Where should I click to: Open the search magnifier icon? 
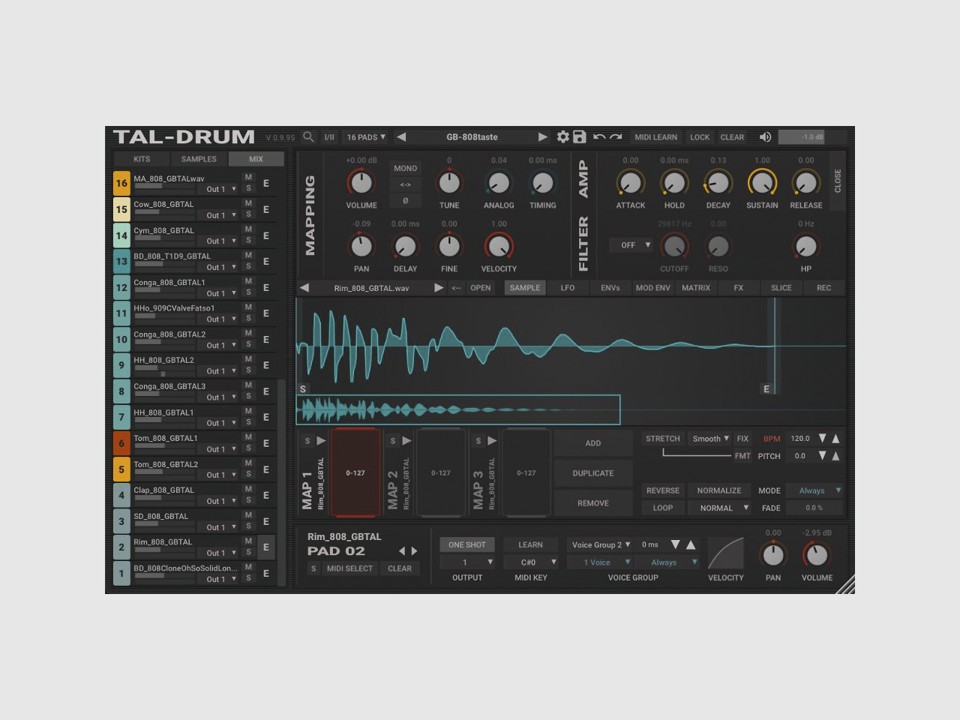309,137
